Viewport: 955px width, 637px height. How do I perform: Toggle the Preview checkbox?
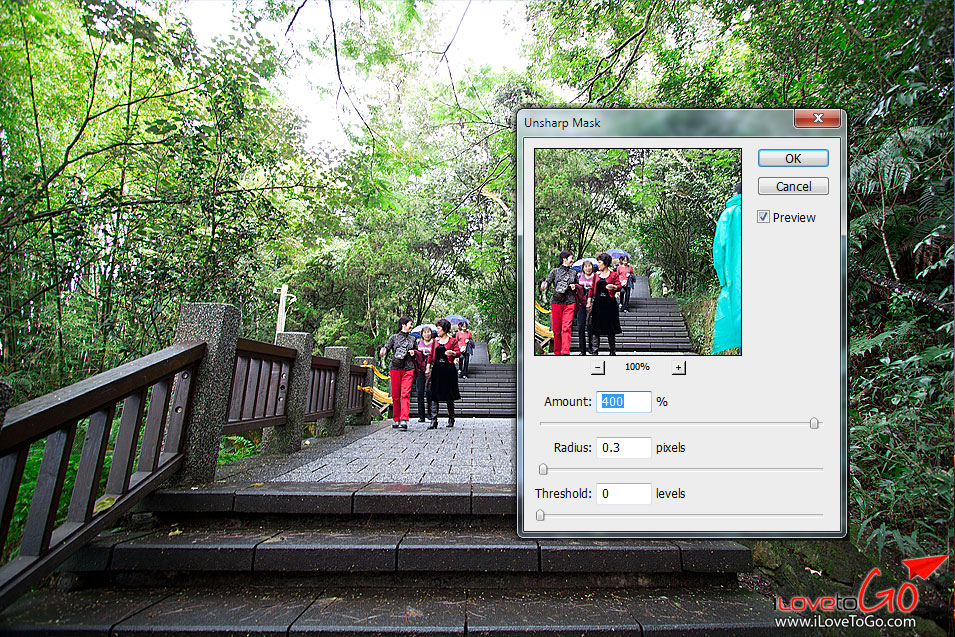(764, 217)
